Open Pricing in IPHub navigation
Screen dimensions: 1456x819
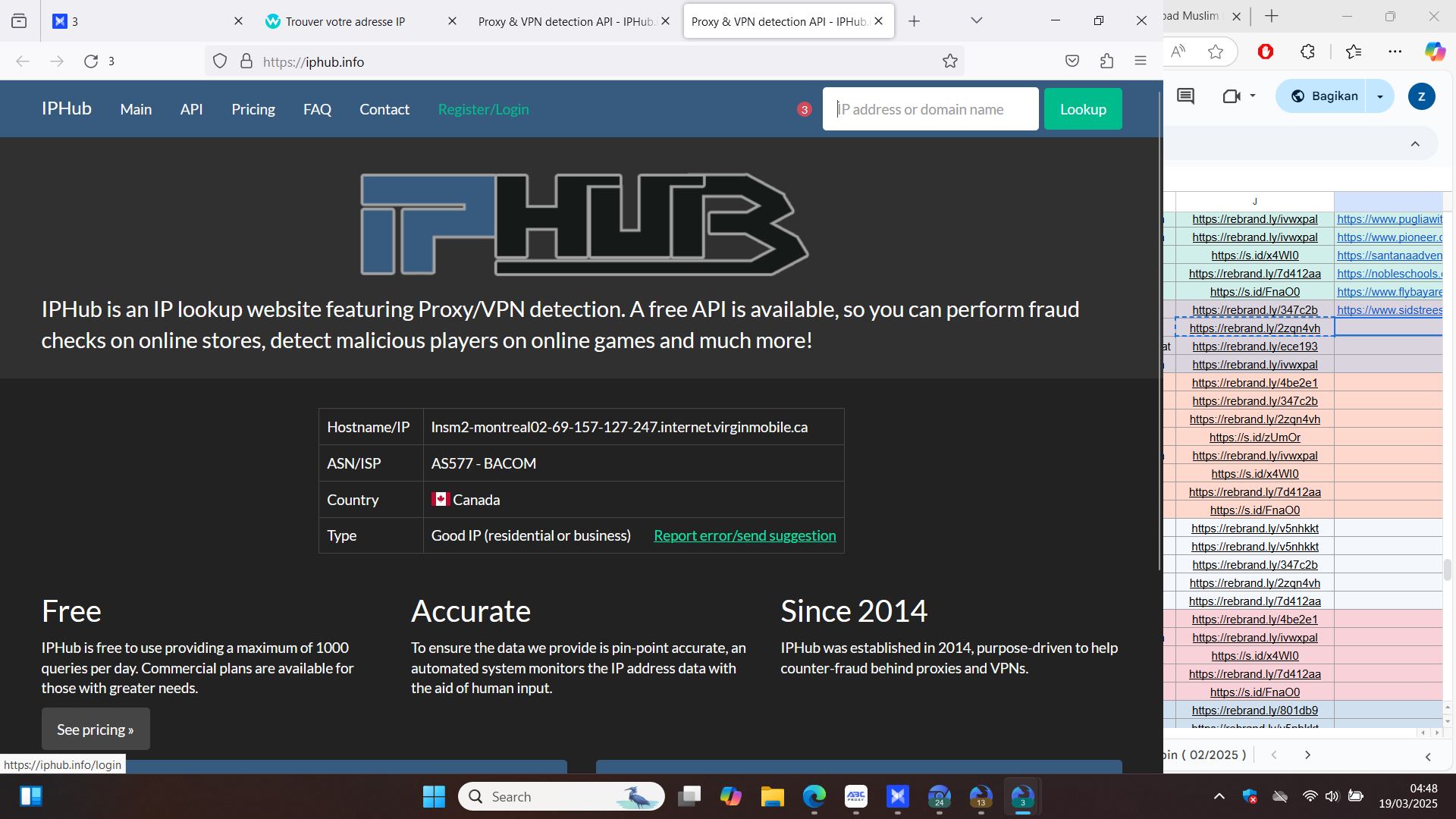pos(253,109)
